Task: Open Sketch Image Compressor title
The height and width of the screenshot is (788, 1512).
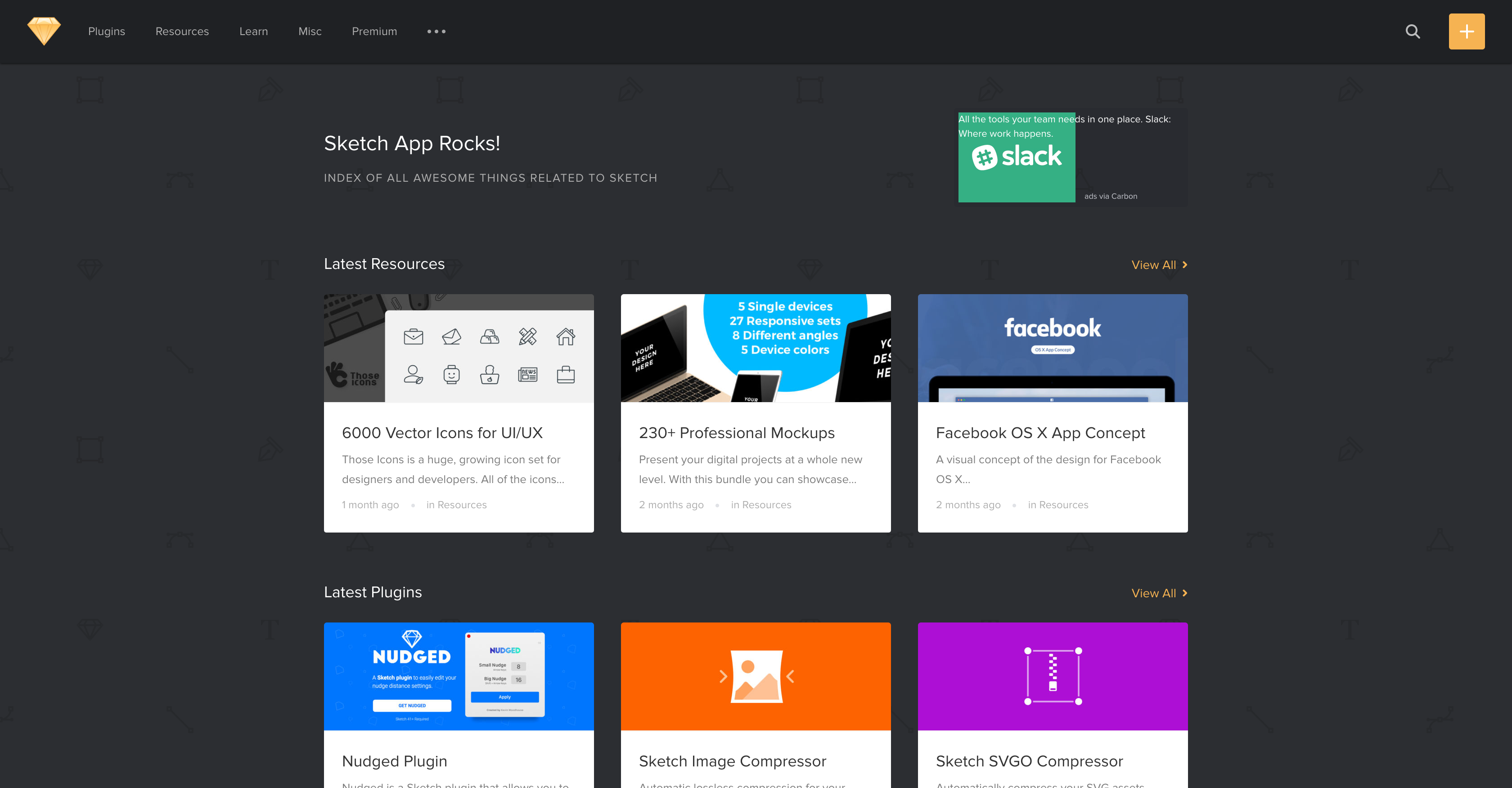Action: [732, 761]
